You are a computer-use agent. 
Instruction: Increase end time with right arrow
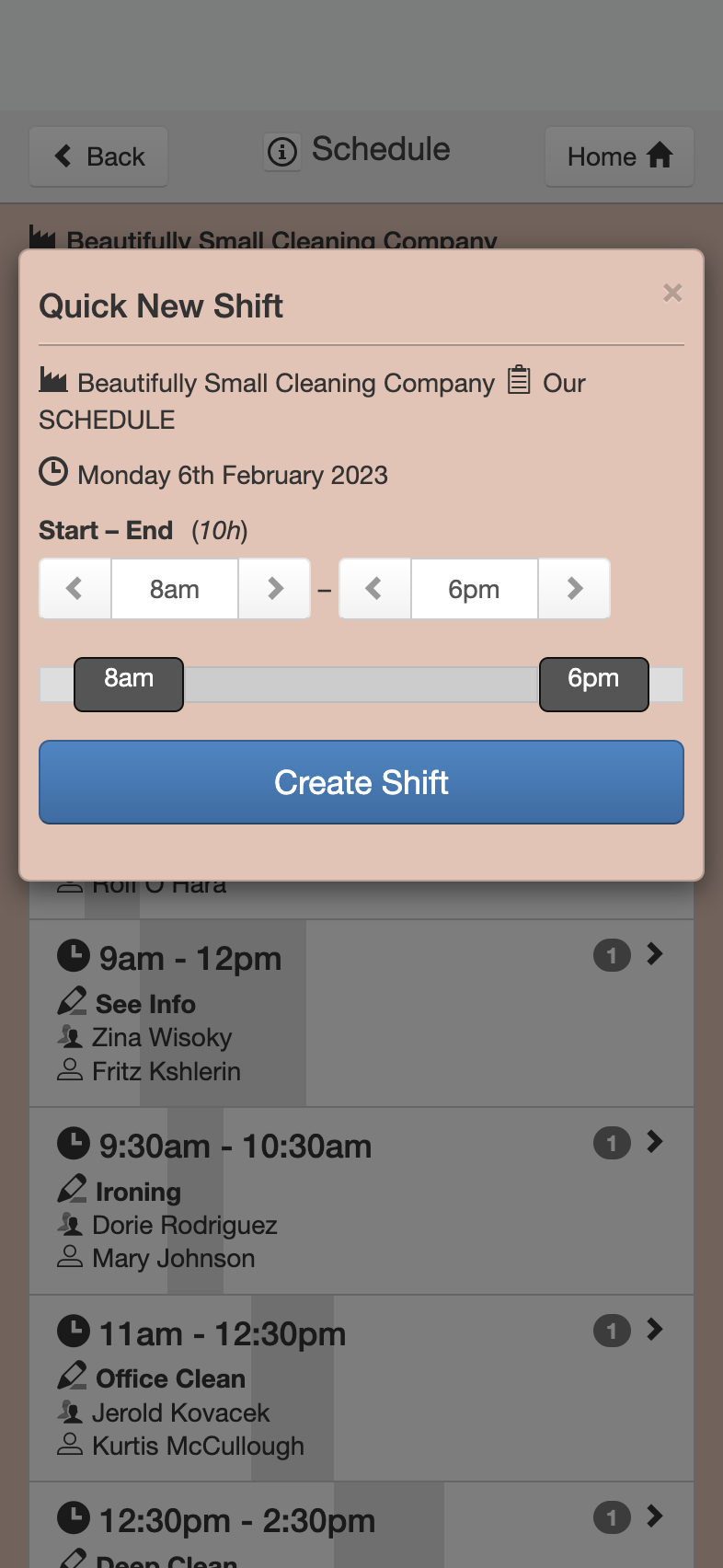click(574, 588)
